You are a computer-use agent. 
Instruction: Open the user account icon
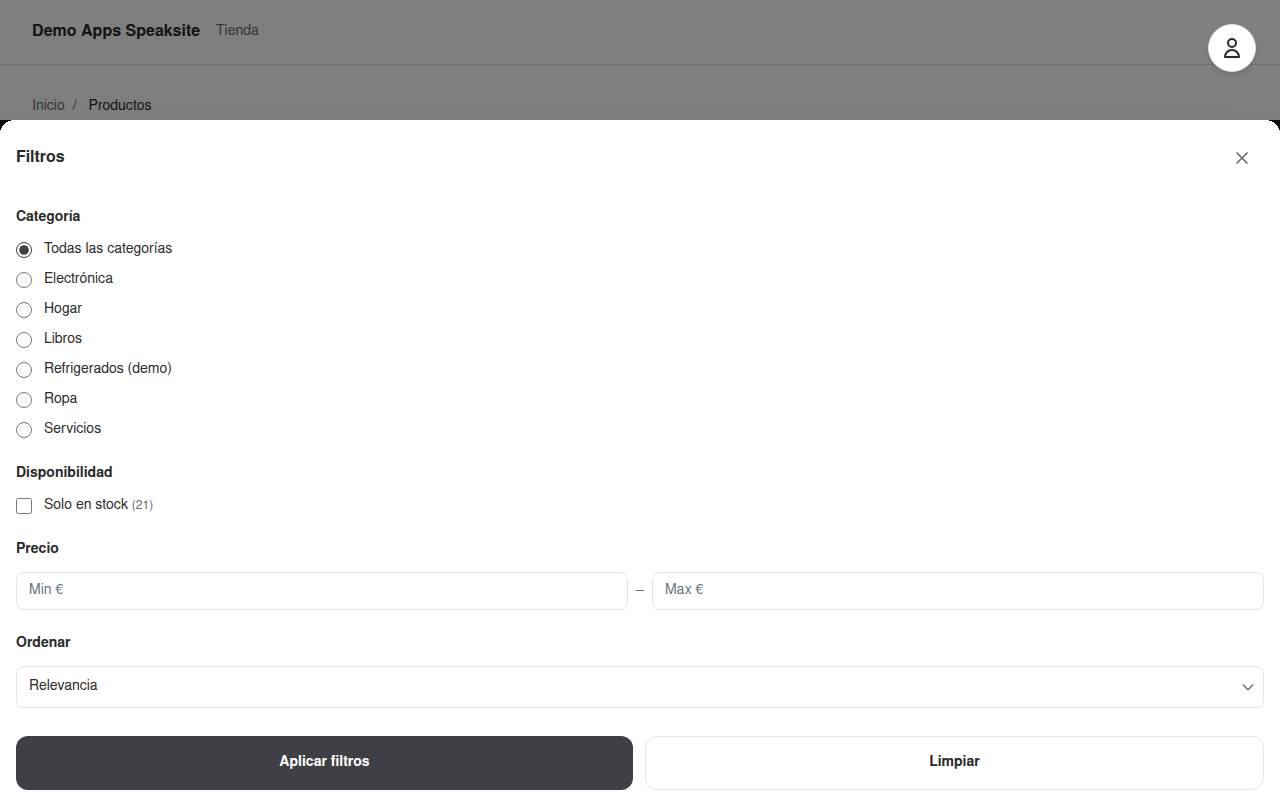(1232, 48)
